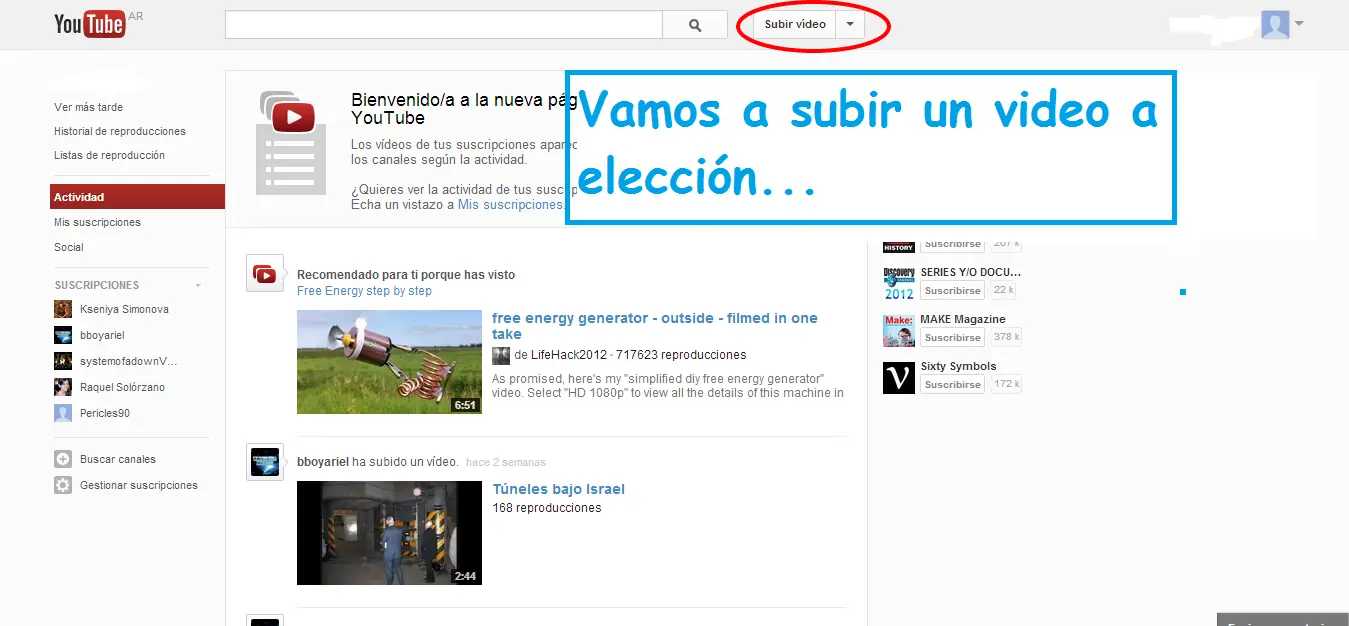Open Mis suscripciones in the sidebar
1349x626 pixels.
pyautogui.click(x=97, y=222)
